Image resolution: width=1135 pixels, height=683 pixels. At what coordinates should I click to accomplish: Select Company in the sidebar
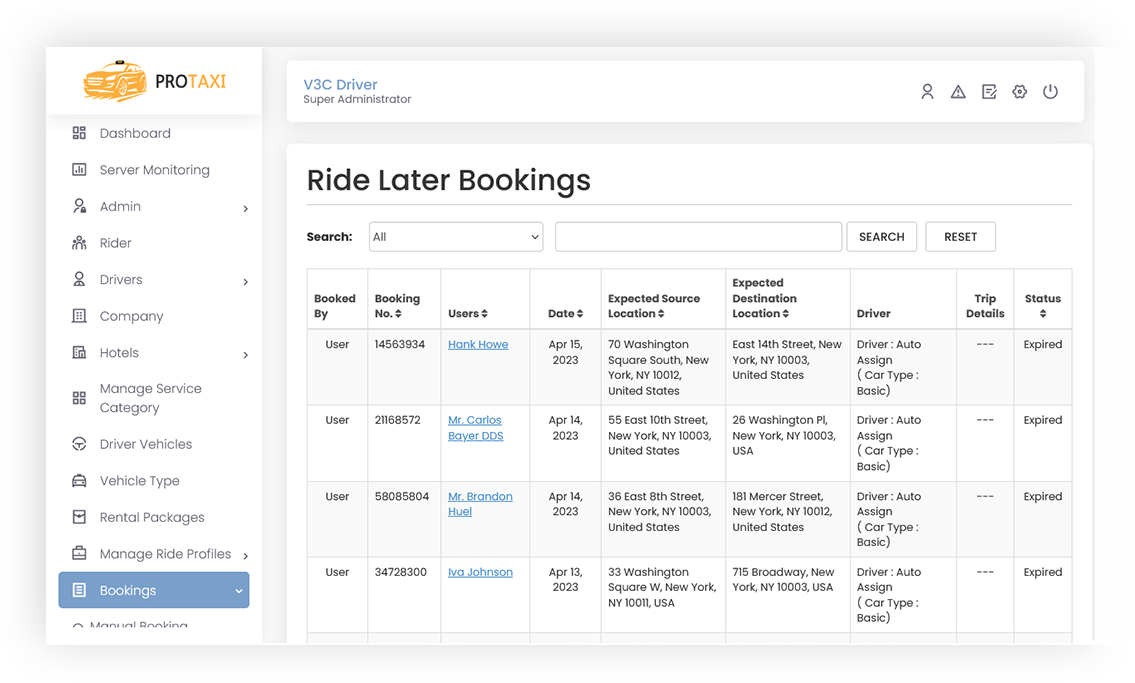(132, 316)
